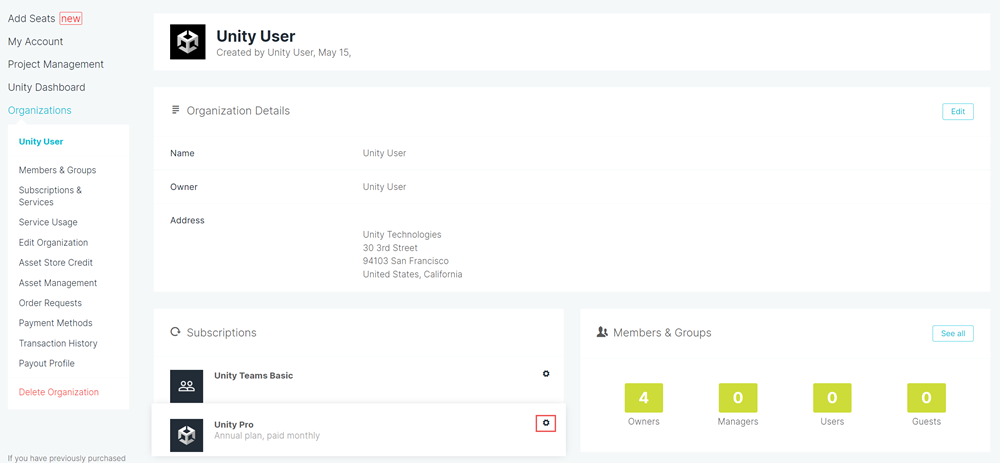Open Asset Management page

coord(58,283)
